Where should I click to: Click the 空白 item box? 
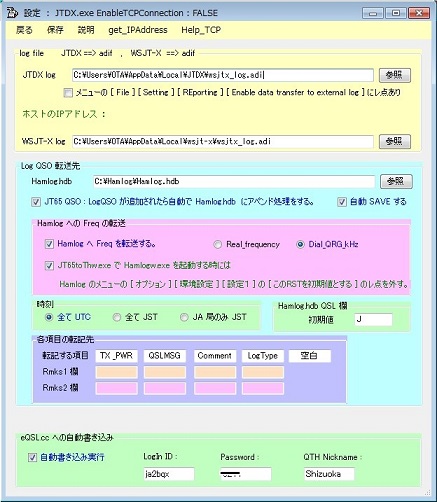click(x=310, y=356)
